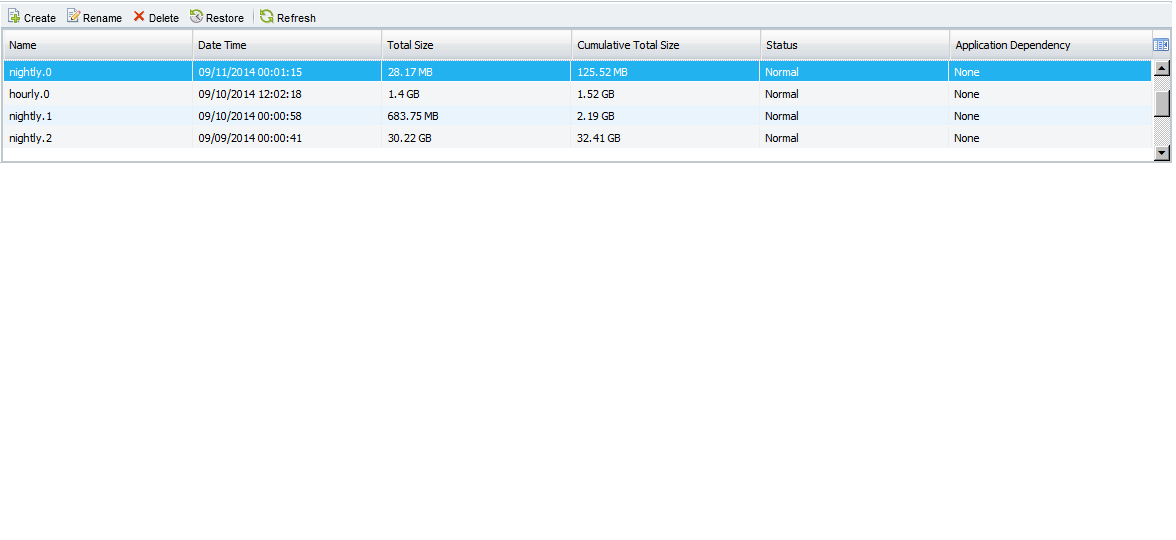Click the scrollbar down arrow
This screenshot has height=540, width=1176.
click(1162, 153)
